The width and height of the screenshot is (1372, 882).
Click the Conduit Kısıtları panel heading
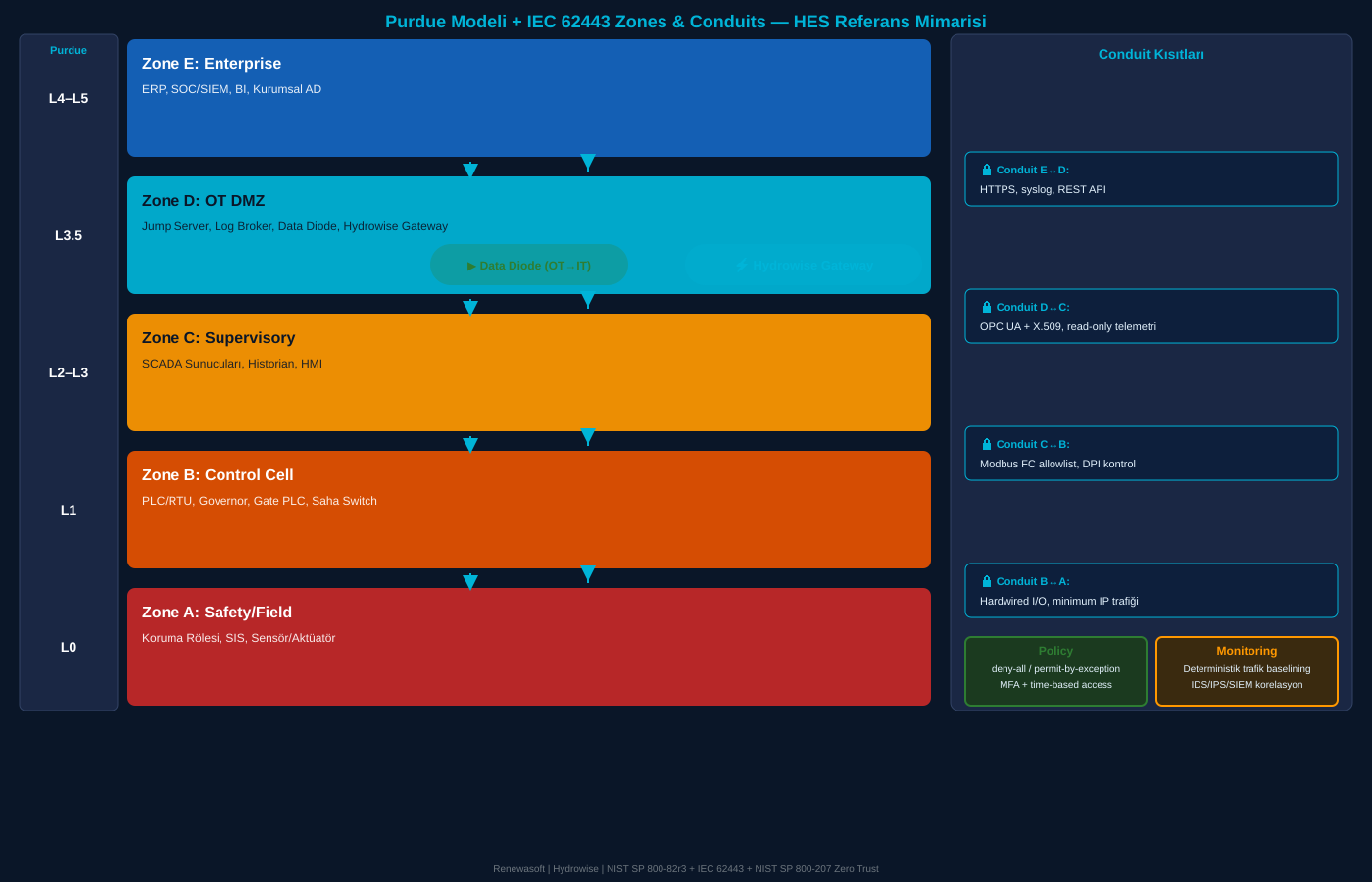[x=1151, y=54]
